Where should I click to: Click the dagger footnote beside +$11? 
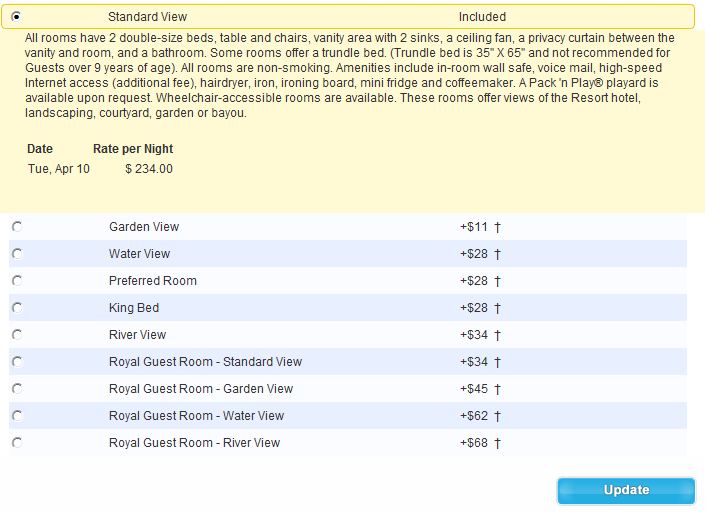click(x=497, y=227)
